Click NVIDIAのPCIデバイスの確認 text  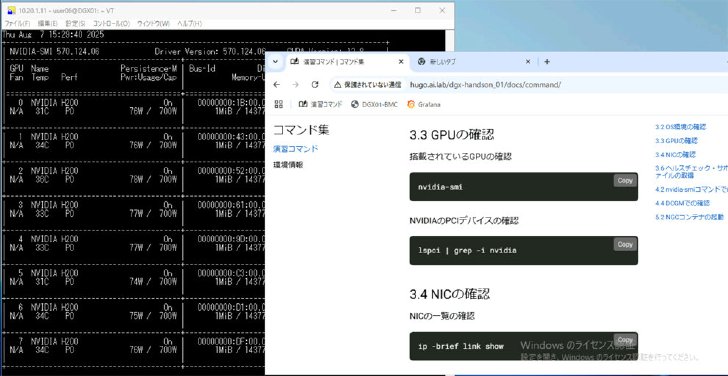[464, 220]
